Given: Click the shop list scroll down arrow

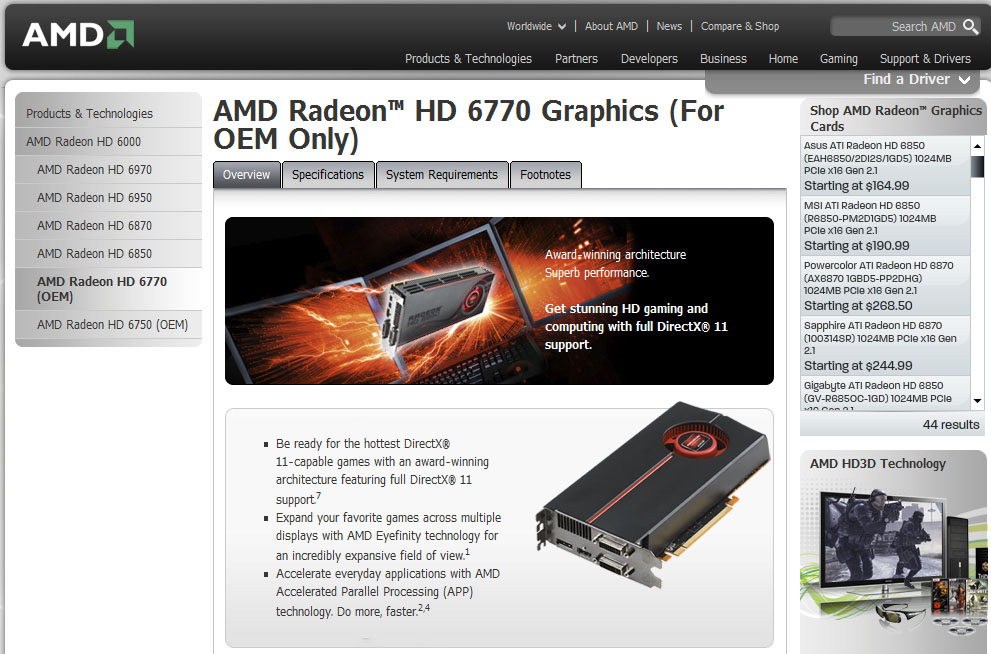Looking at the screenshot, I should (x=977, y=401).
